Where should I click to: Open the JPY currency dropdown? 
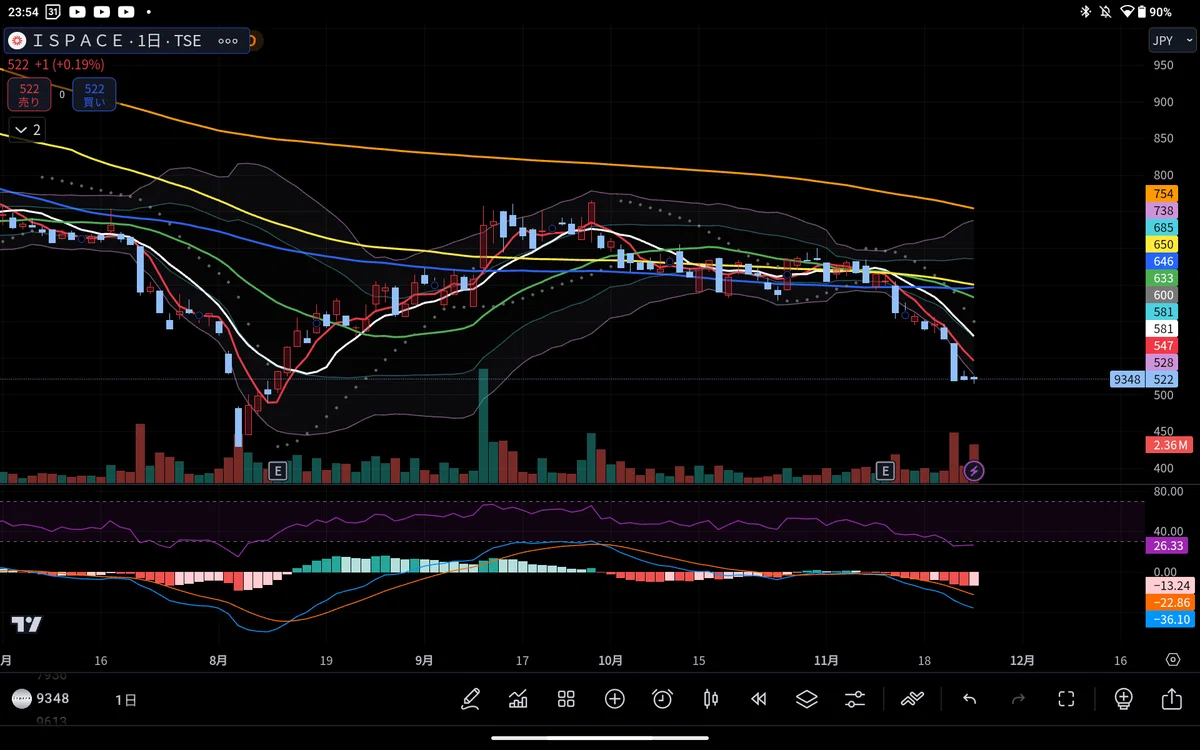click(1171, 41)
